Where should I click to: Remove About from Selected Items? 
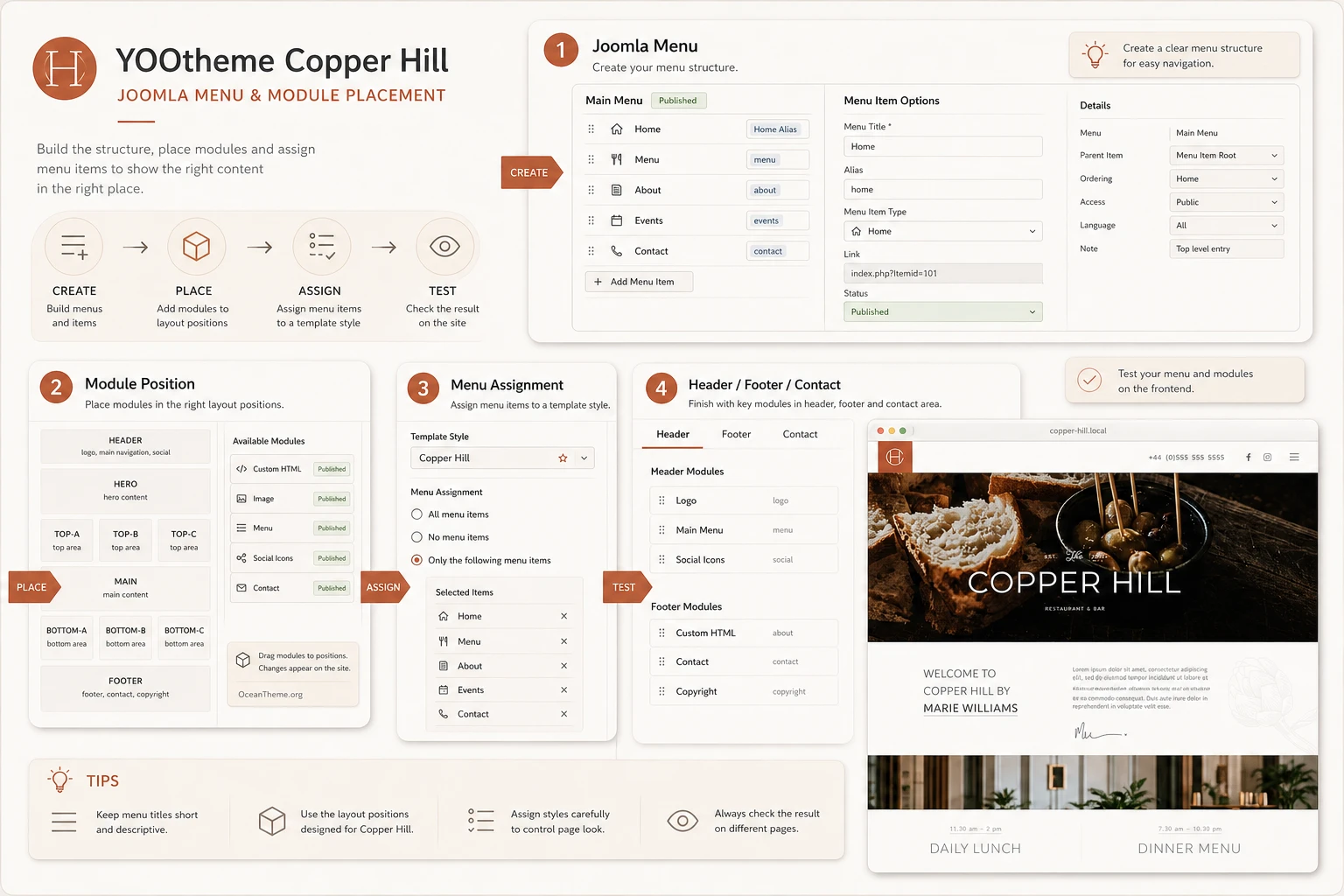(563, 666)
